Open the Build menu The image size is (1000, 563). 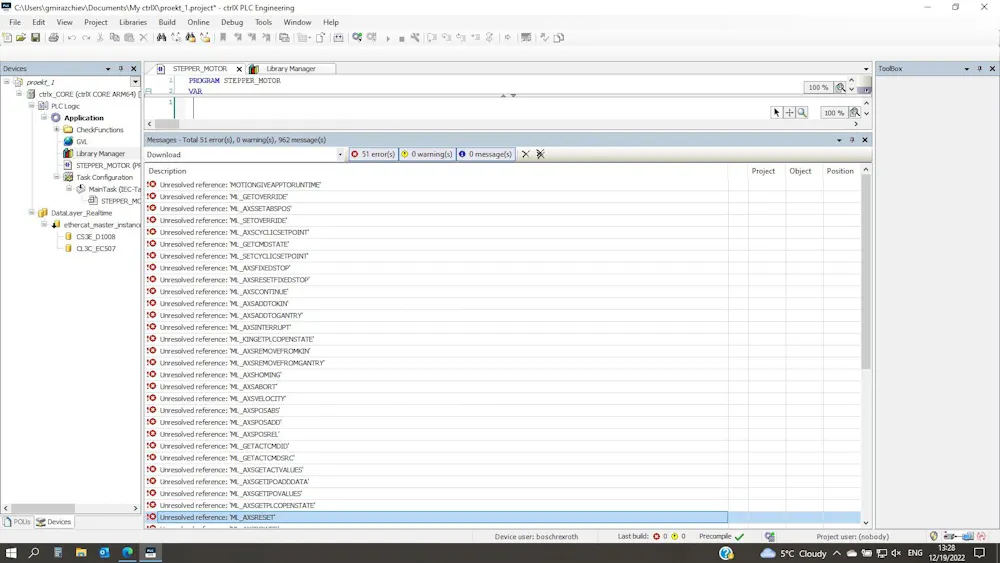click(x=167, y=22)
